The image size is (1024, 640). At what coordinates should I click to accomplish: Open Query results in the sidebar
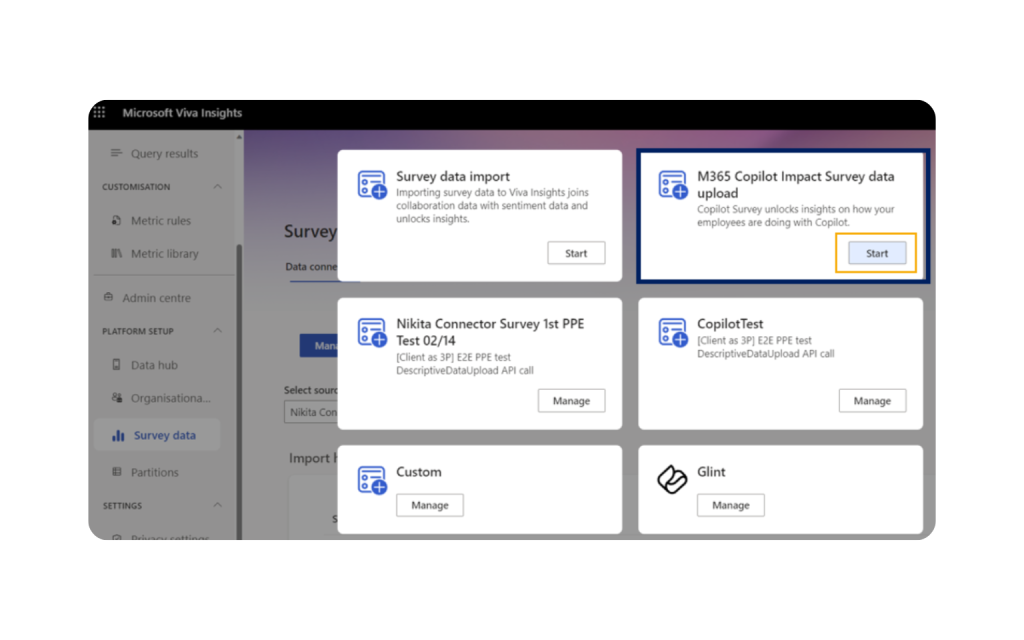coord(165,154)
